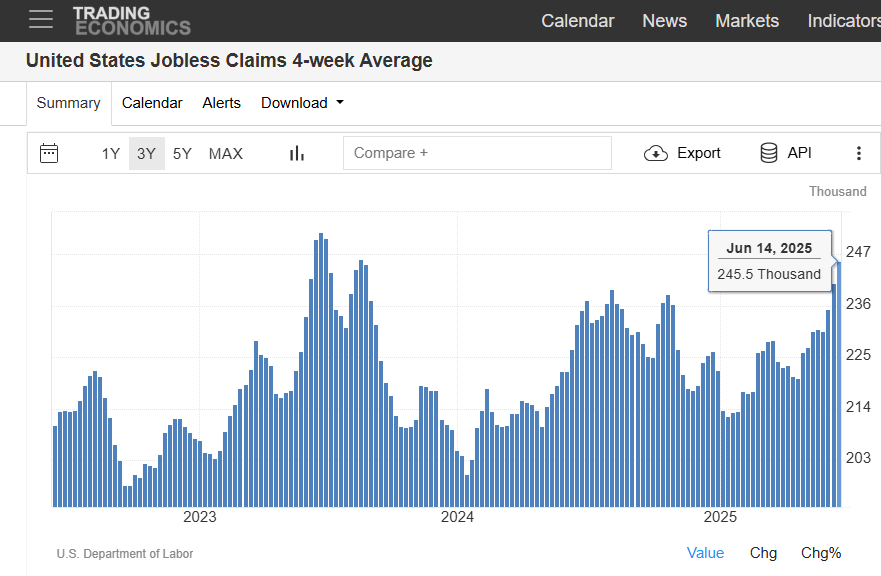The height and width of the screenshot is (576, 881).
Task: Focus the Compare + input field
Action: (x=477, y=153)
